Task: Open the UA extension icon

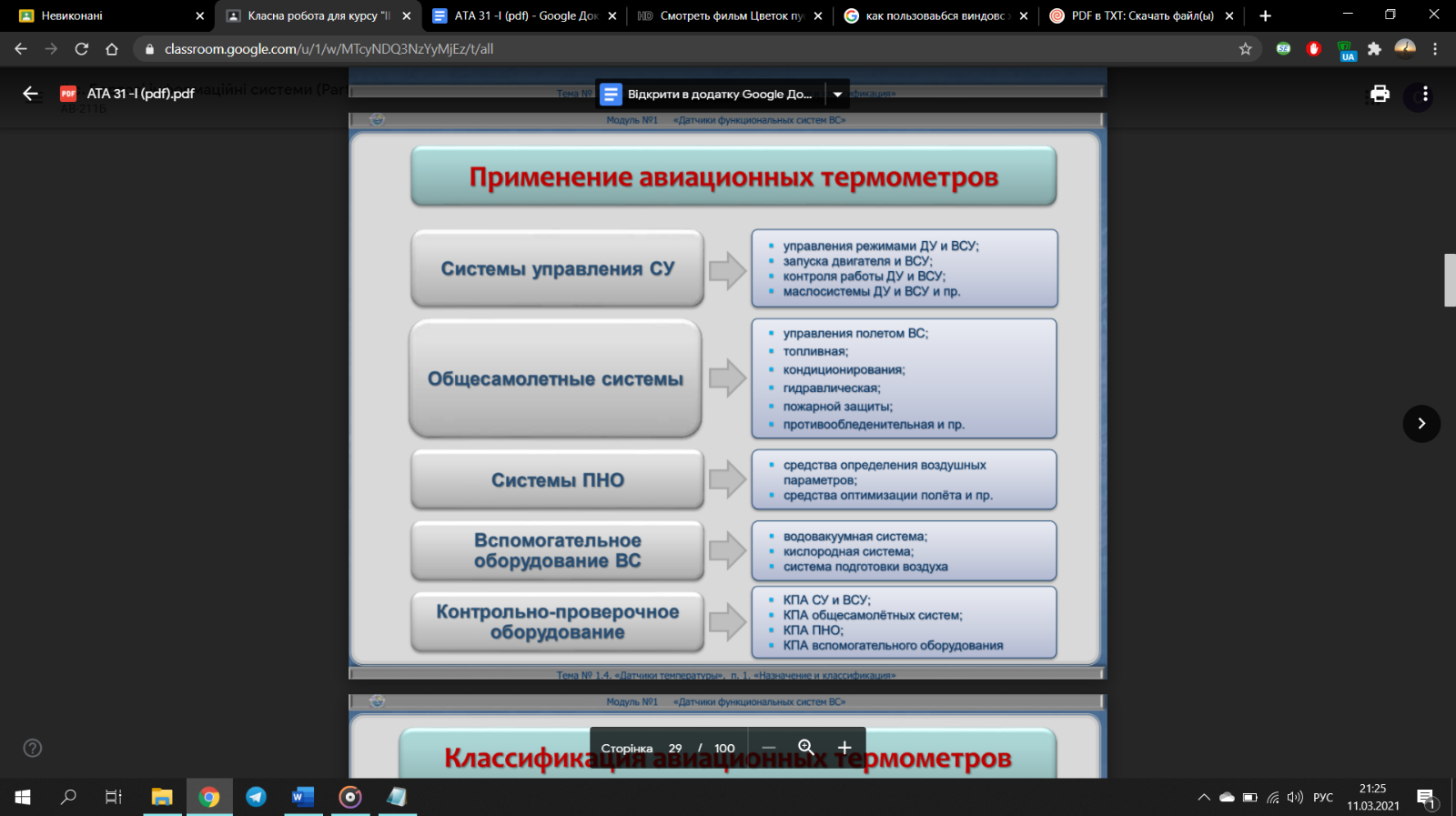Action: pyautogui.click(x=1346, y=50)
